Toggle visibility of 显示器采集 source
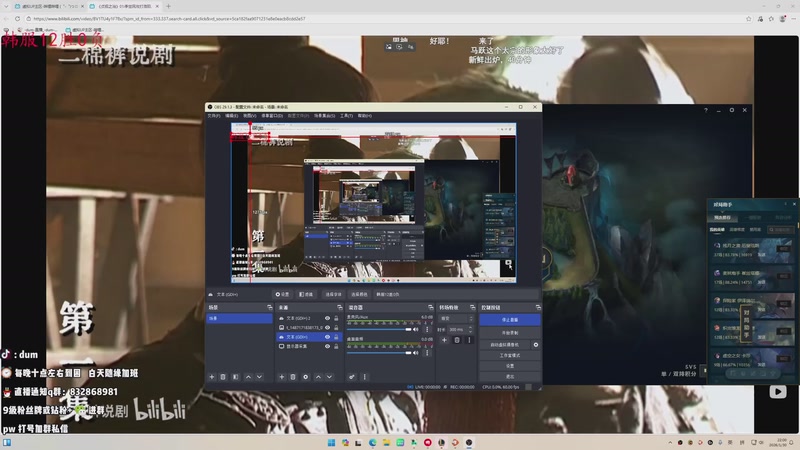 327,346
